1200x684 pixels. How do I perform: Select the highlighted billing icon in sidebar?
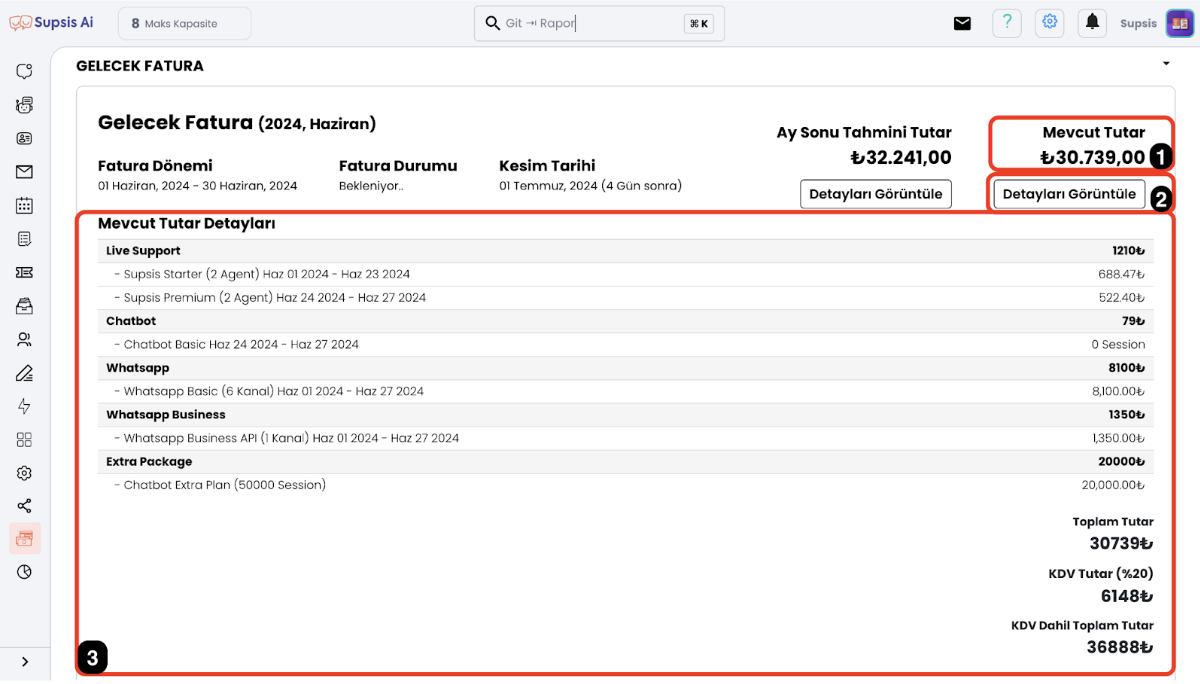(24, 539)
